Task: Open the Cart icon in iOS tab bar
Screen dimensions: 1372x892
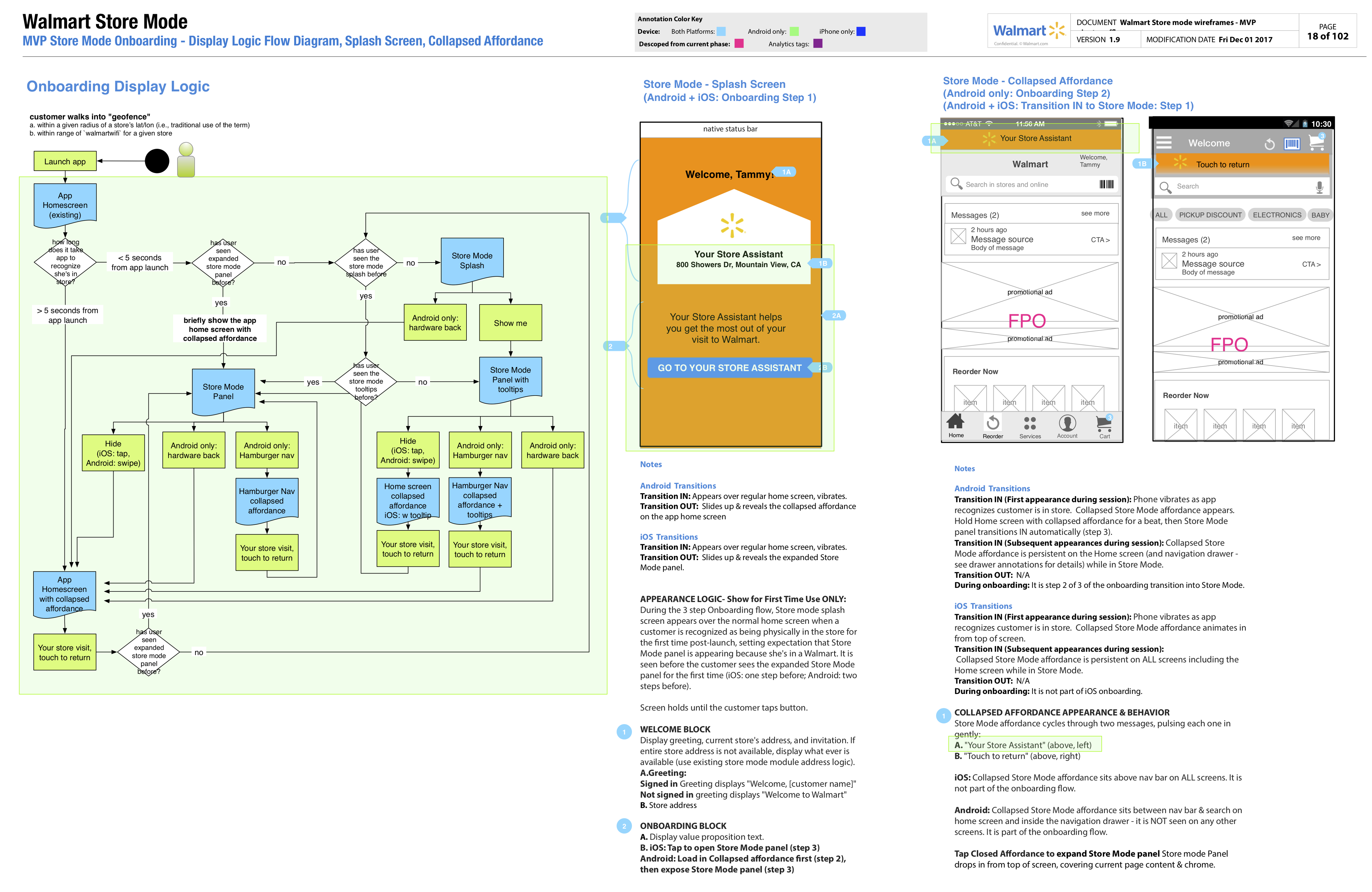Action: (x=1104, y=423)
